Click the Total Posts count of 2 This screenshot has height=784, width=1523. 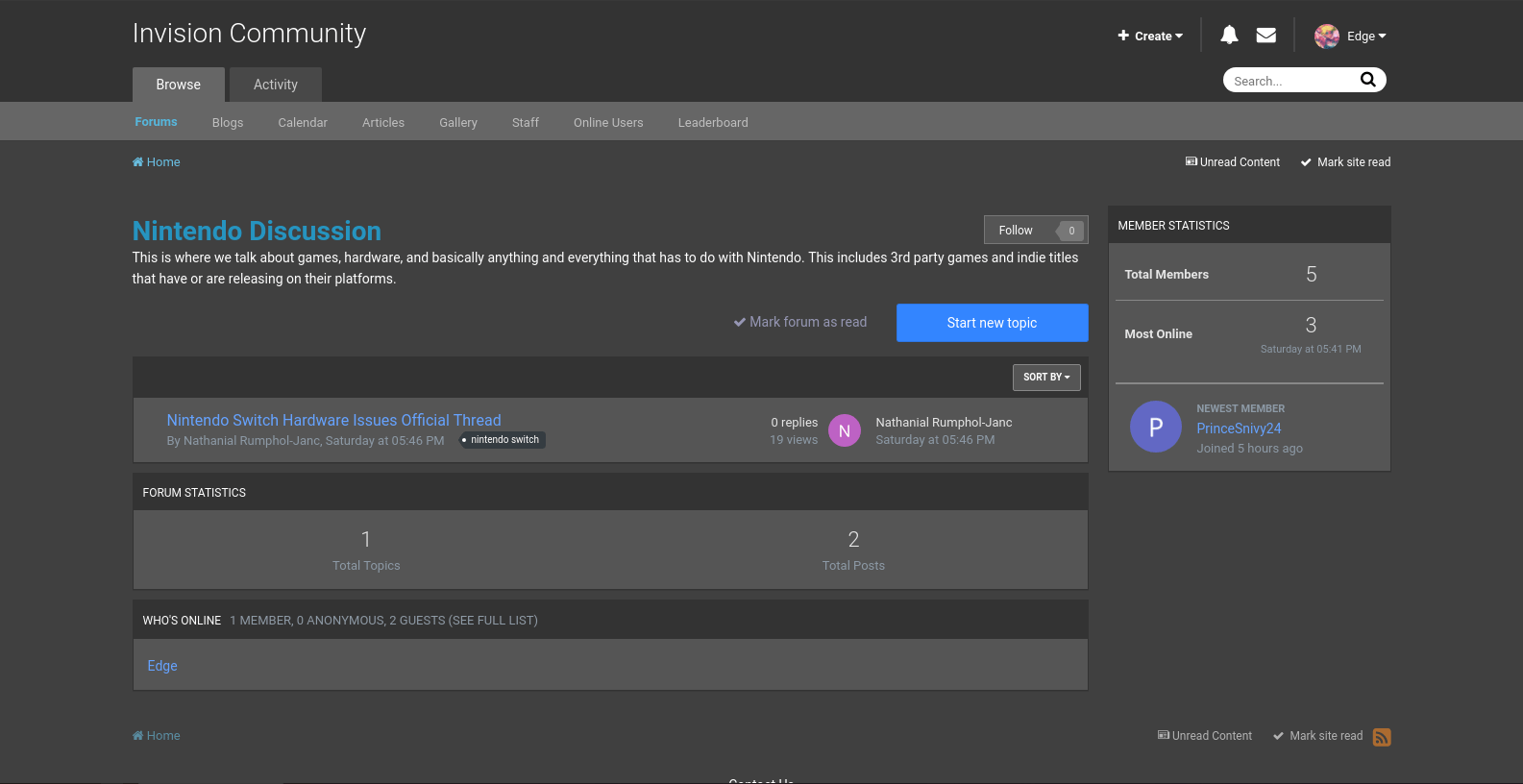point(853,539)
